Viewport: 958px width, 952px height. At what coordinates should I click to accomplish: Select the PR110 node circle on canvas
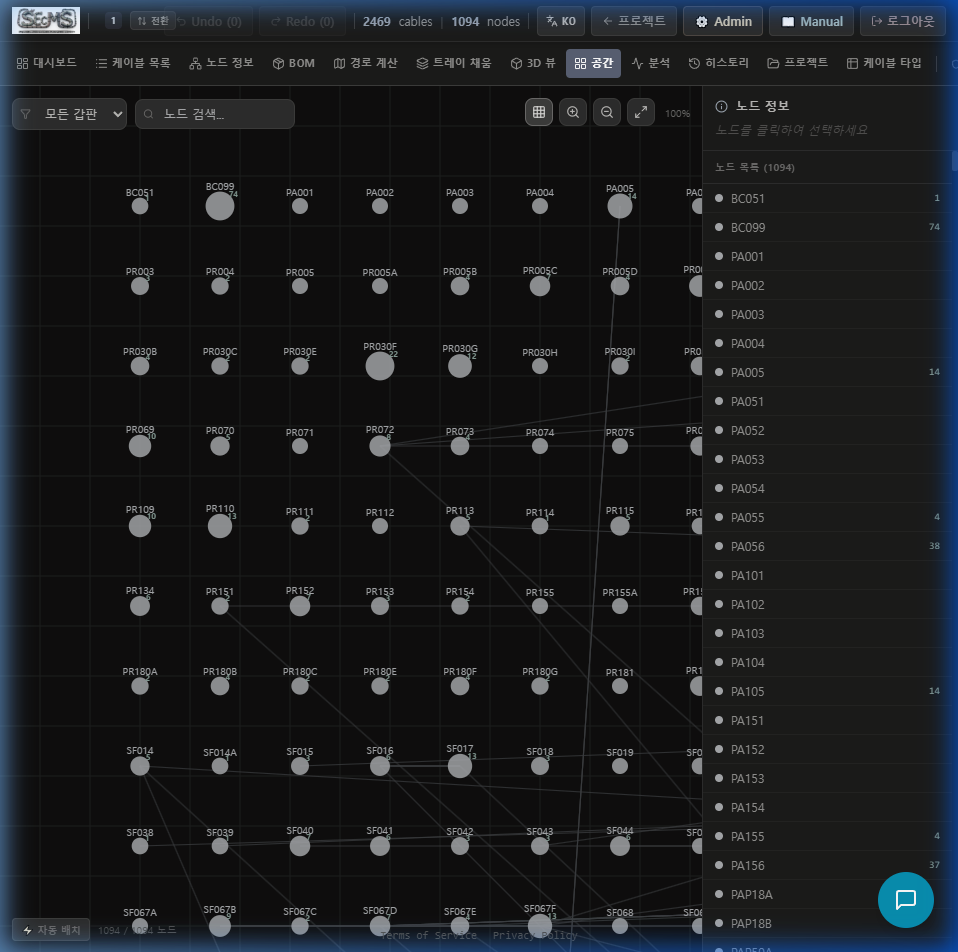click(x=220, y=526)
